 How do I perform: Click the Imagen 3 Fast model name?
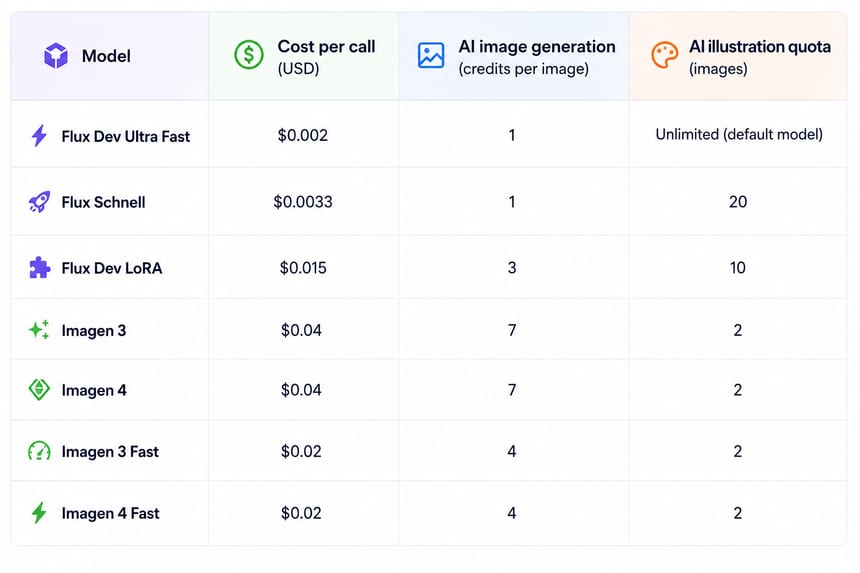(x=110, y=452)
